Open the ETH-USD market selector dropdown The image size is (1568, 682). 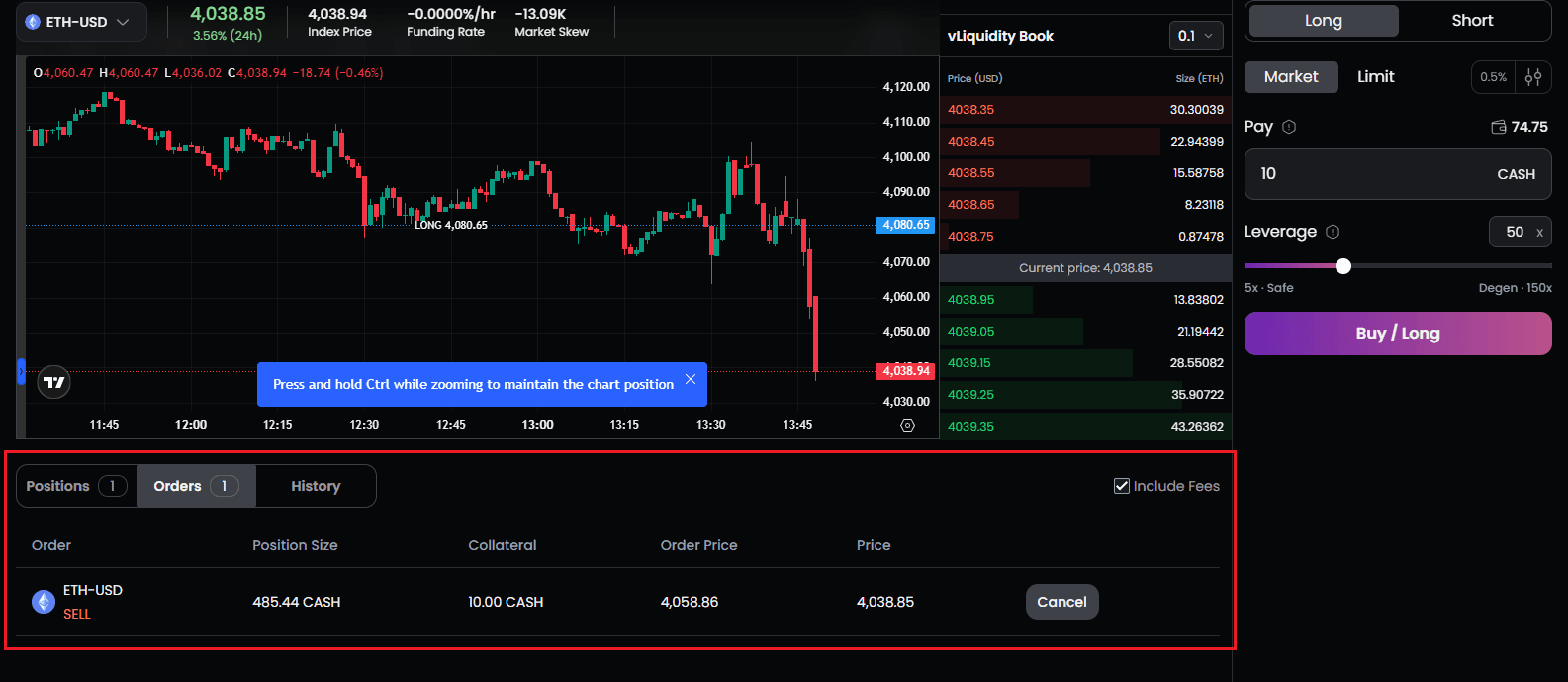point(81,22)
